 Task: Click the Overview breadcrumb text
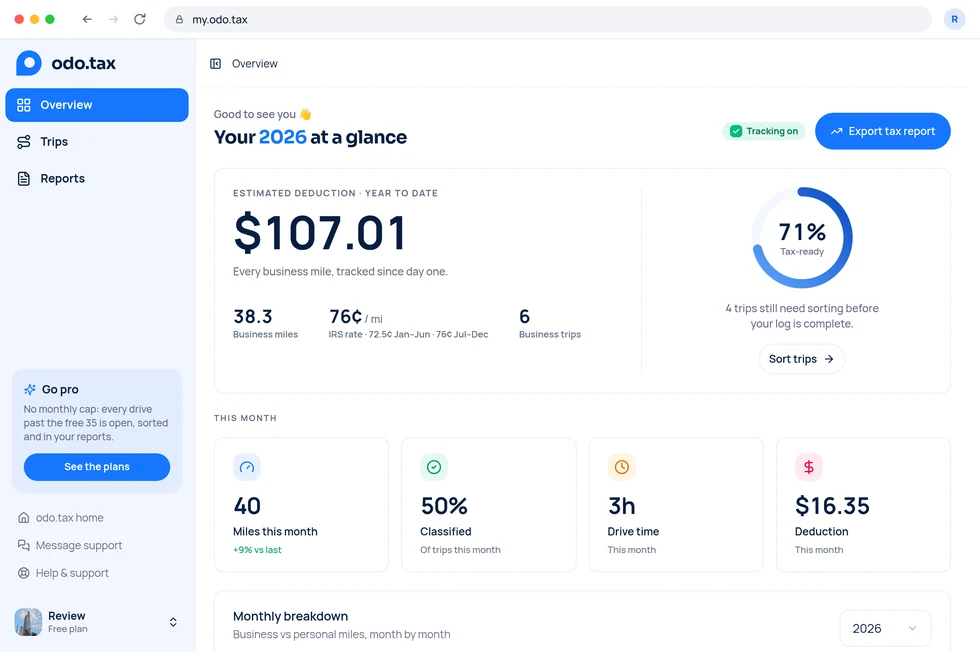tap(255, 64)
